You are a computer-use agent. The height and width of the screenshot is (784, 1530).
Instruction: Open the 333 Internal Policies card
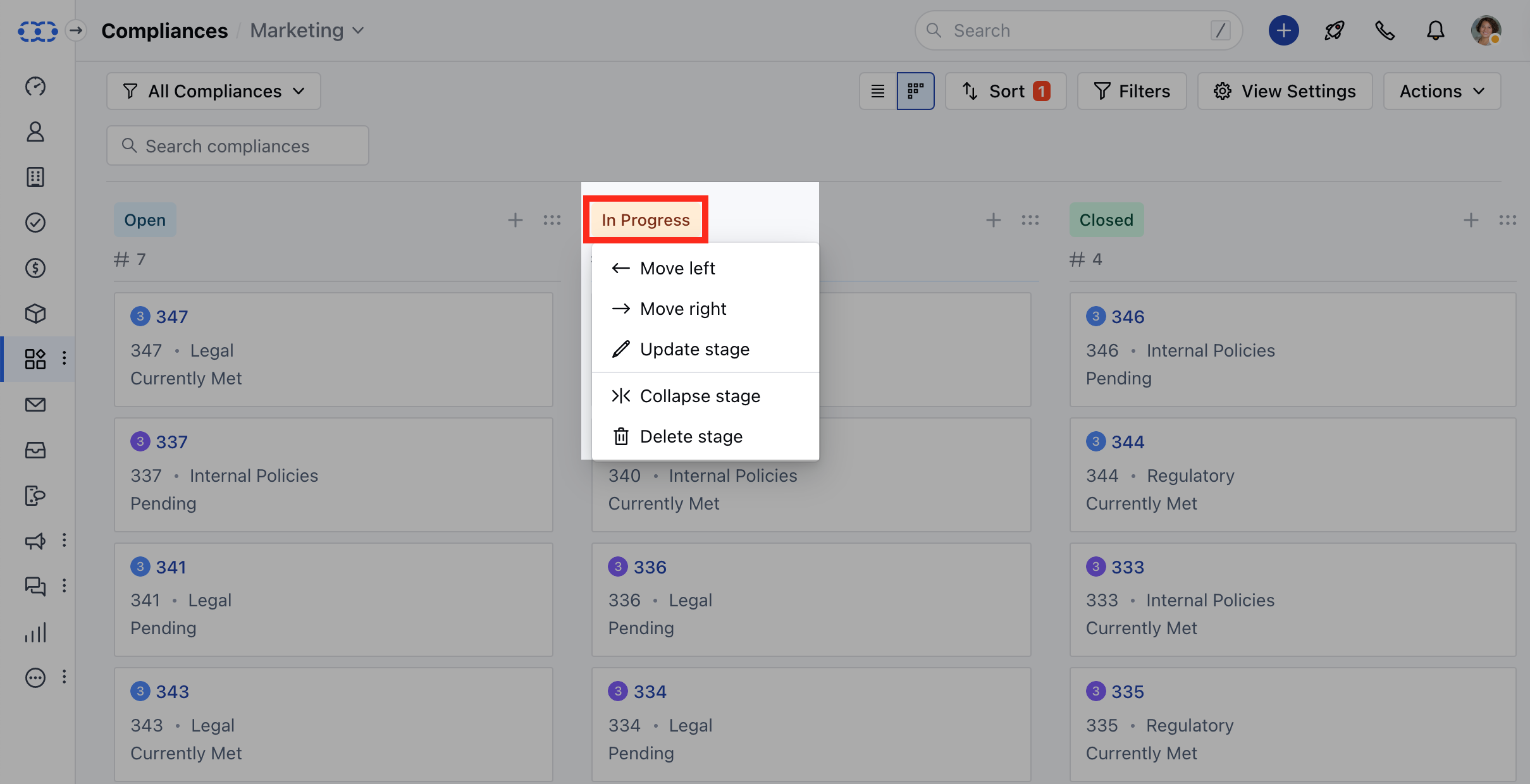coord(1292,599)
